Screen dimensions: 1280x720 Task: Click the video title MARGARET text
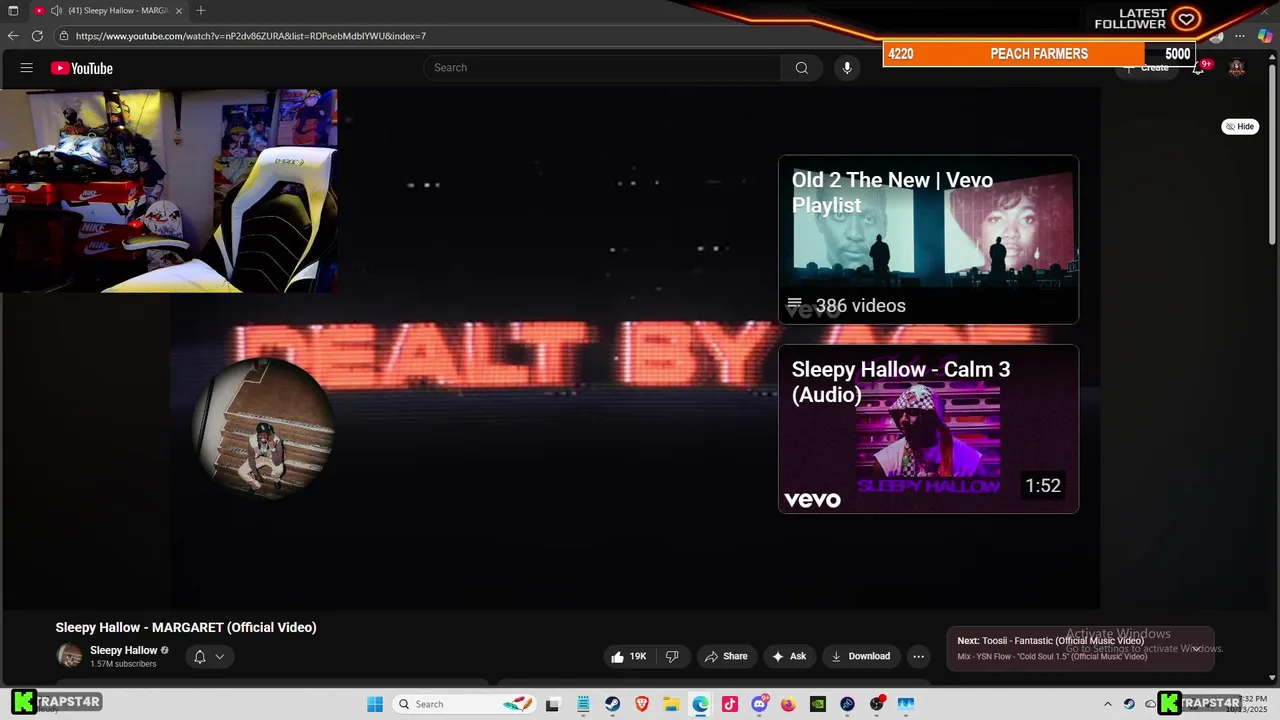[186, 627]
